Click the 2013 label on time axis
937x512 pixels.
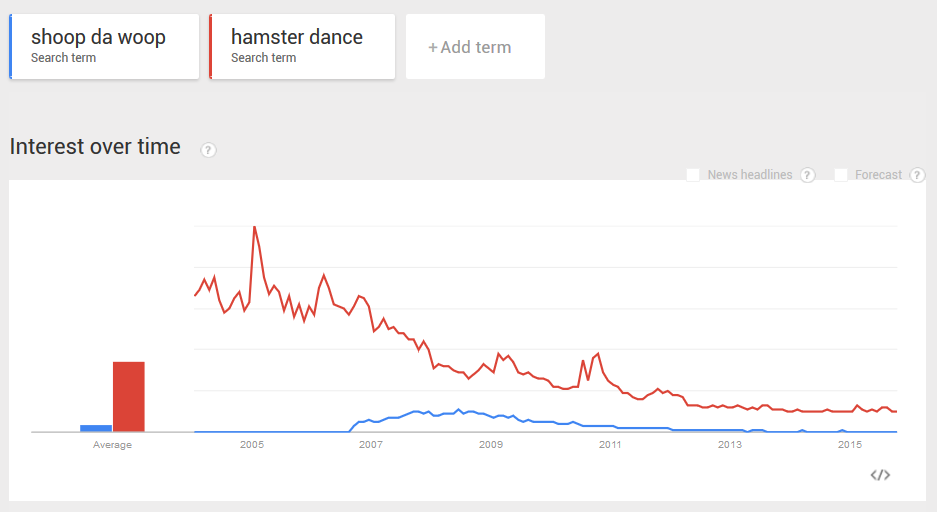tap(730, 444)
